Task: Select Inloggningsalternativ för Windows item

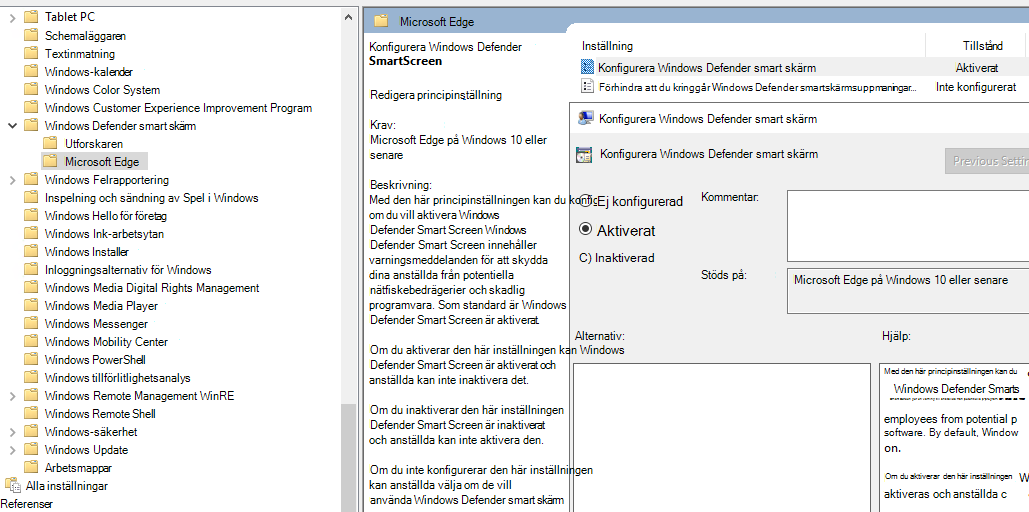Action: coord(128,269)
